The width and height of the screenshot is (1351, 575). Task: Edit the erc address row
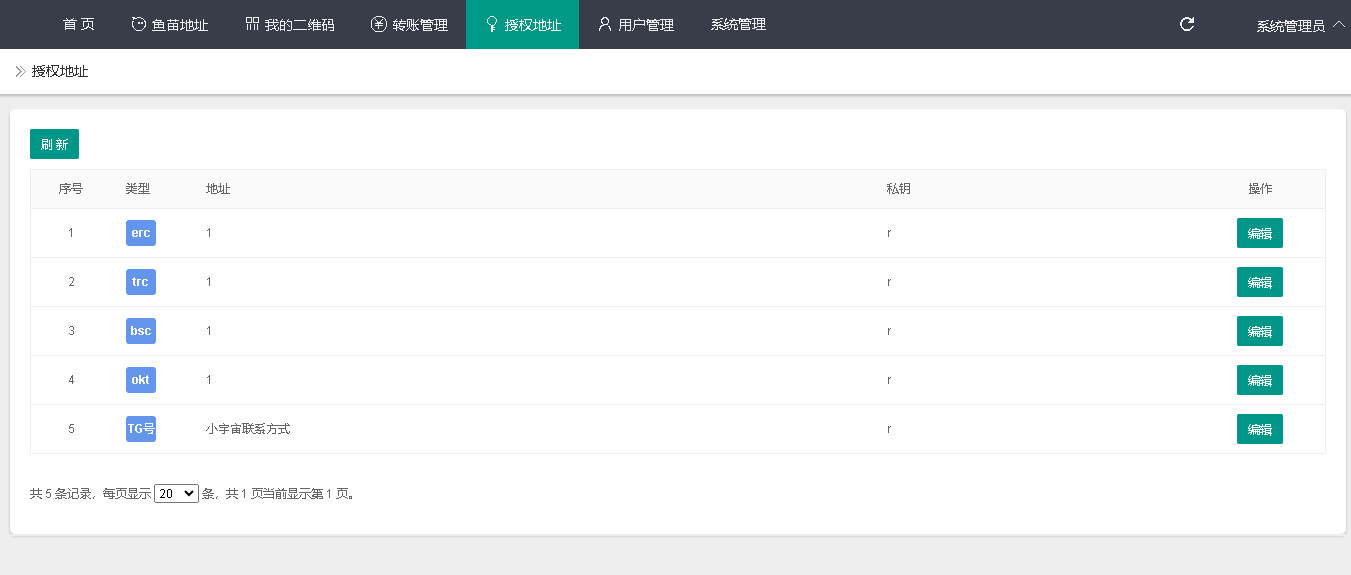tap(1259, 233)
